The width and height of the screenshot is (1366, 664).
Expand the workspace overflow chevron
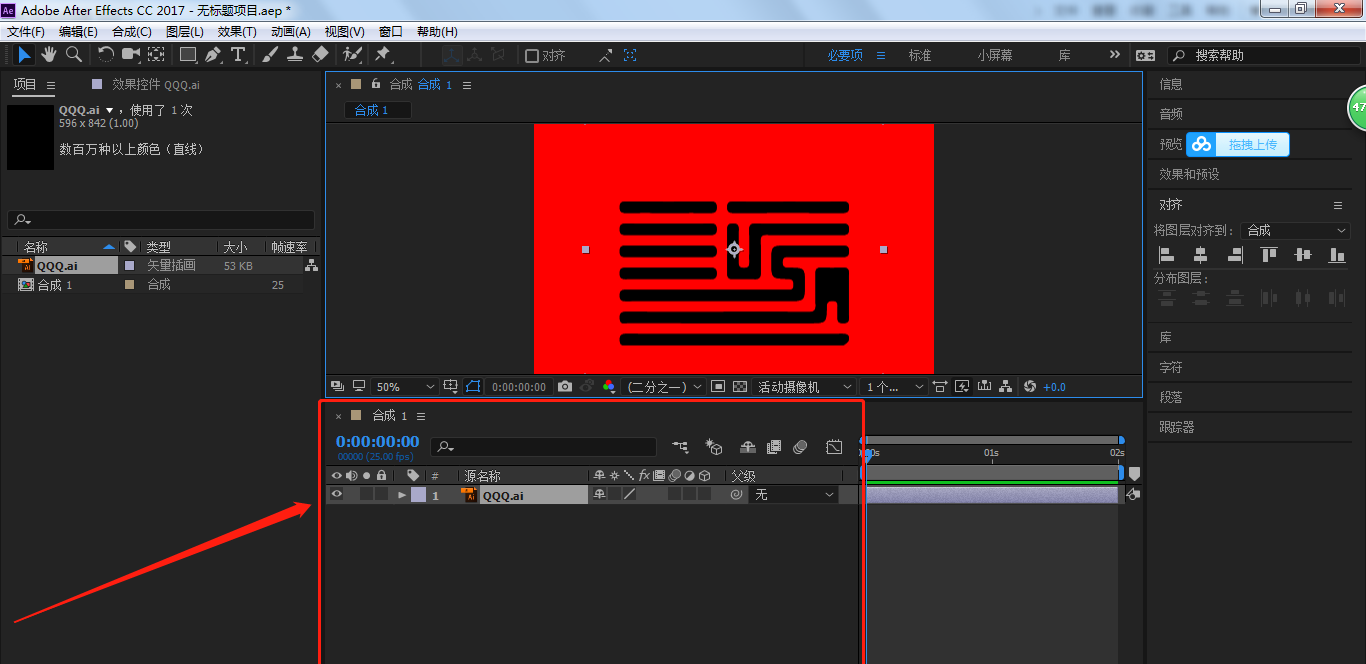[1115, 55]
